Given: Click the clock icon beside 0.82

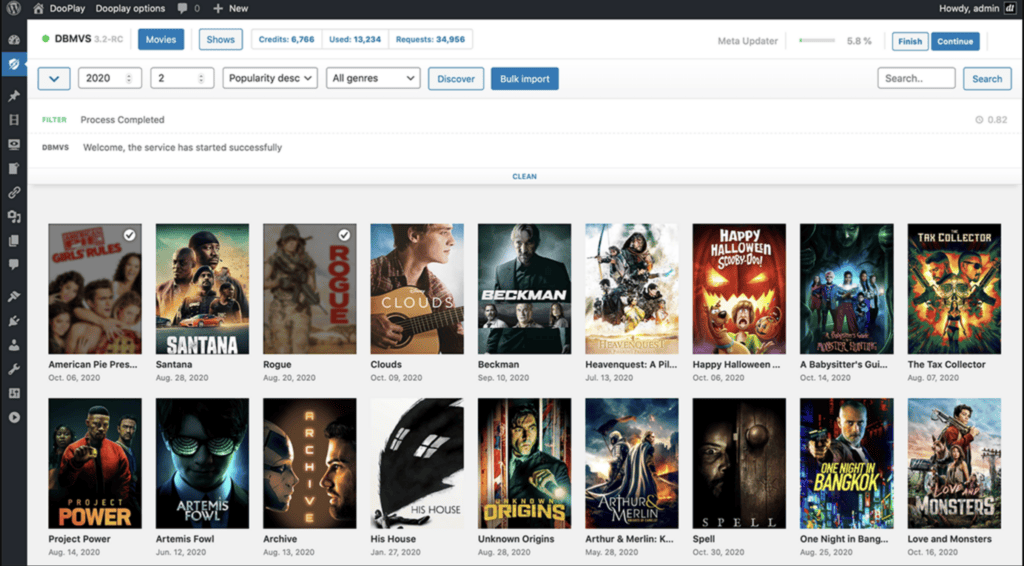Looking at the screenshot, I should [979, 120].
